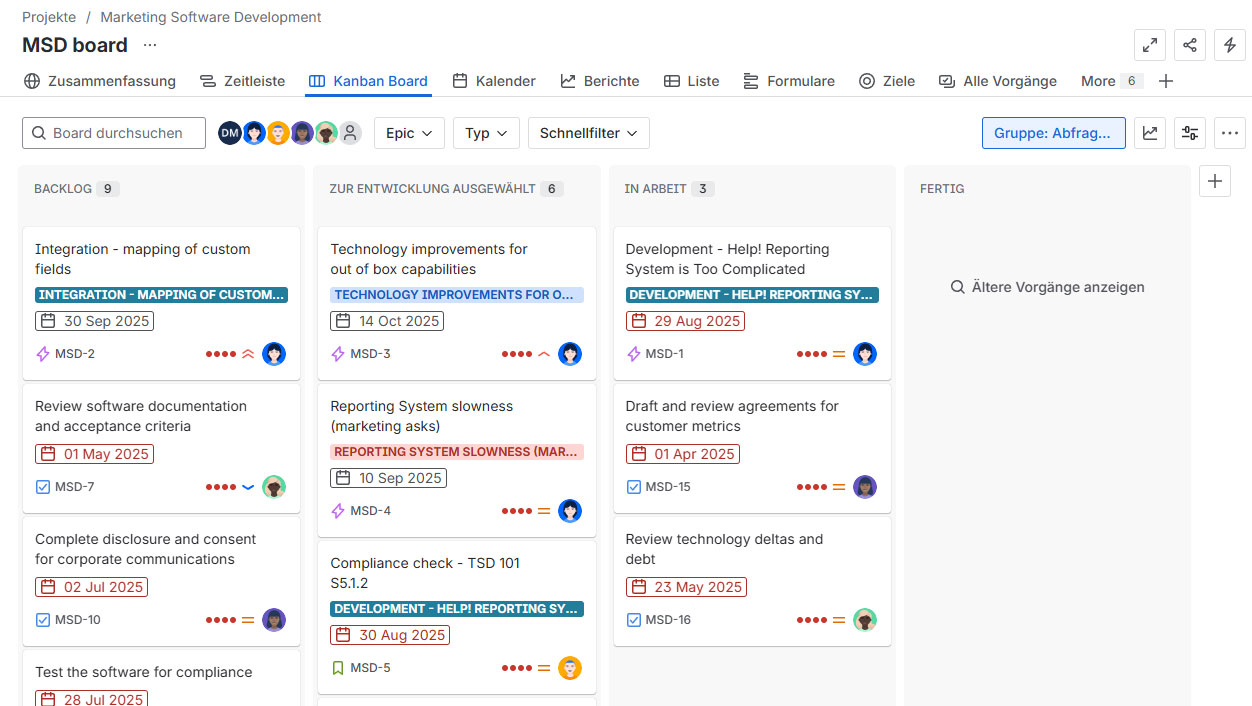Open the Kalender tab
The width and height of the screenshot is (1252, 706).
(x=494, y=81)
